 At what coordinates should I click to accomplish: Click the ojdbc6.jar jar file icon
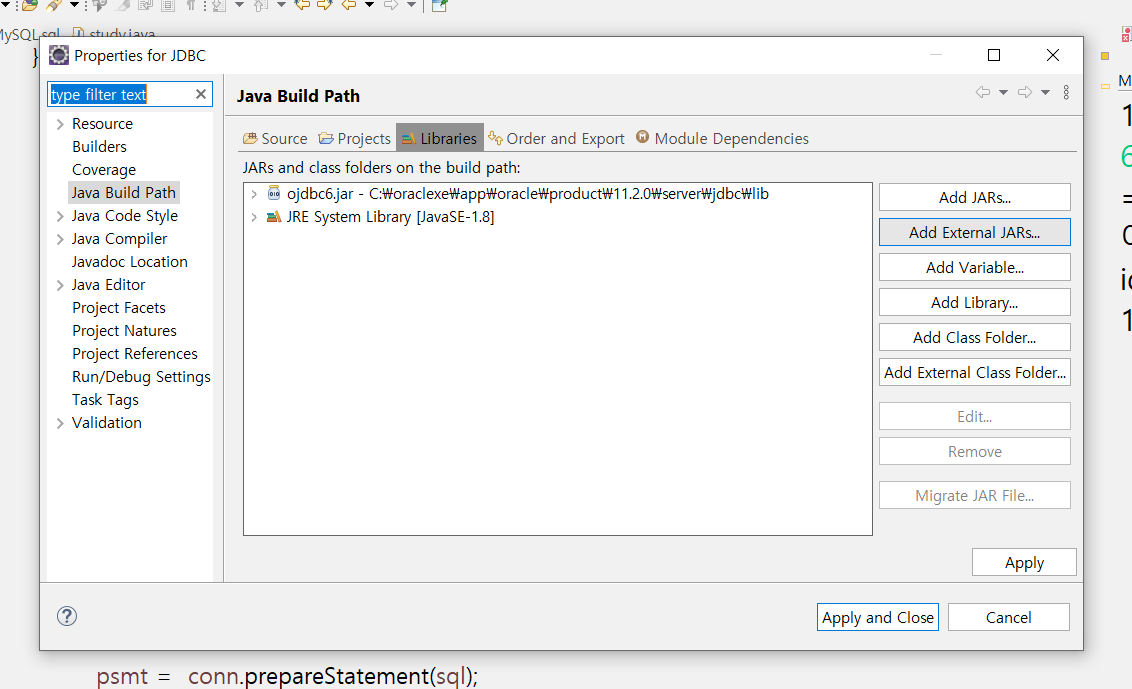274,193
